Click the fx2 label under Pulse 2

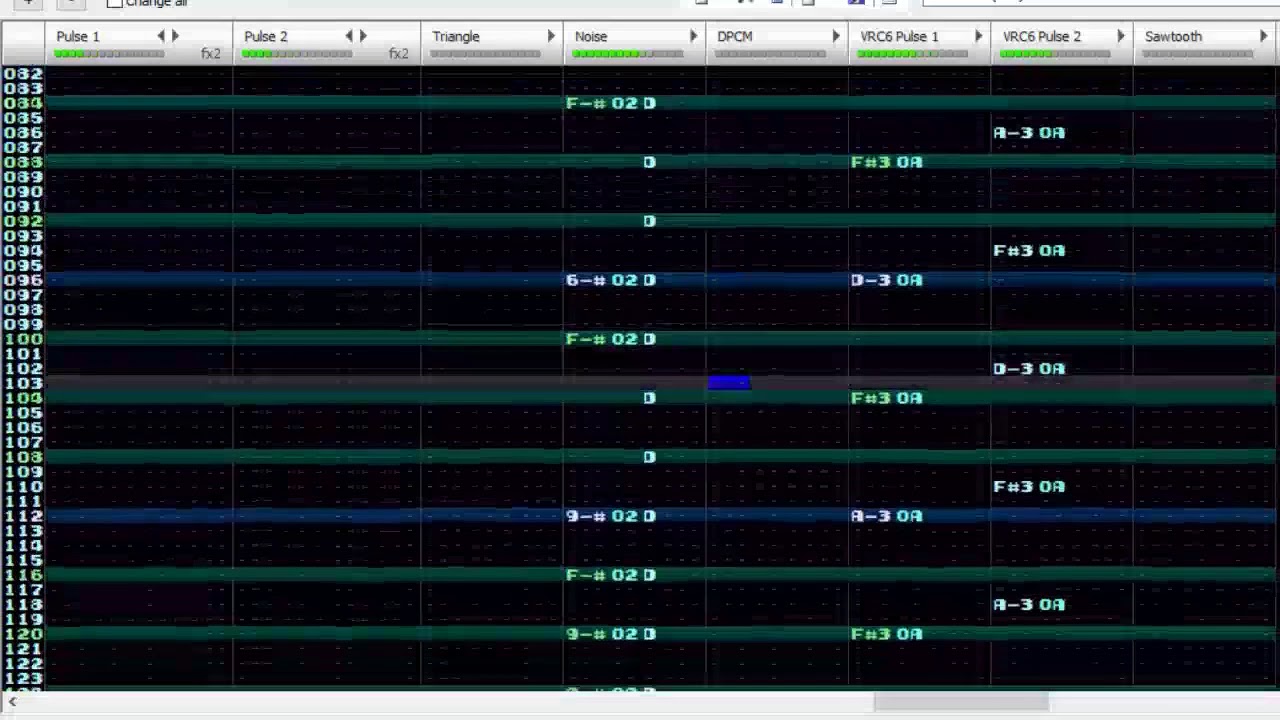point(398,53)
